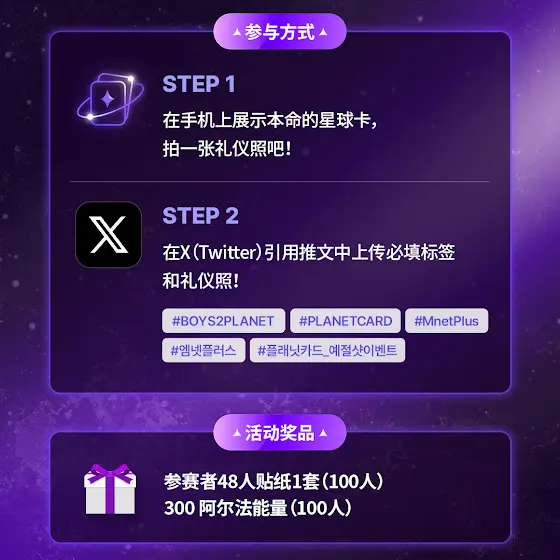
Task: Click the planet card icon beside STEP 1
Action: click(110, 99)
